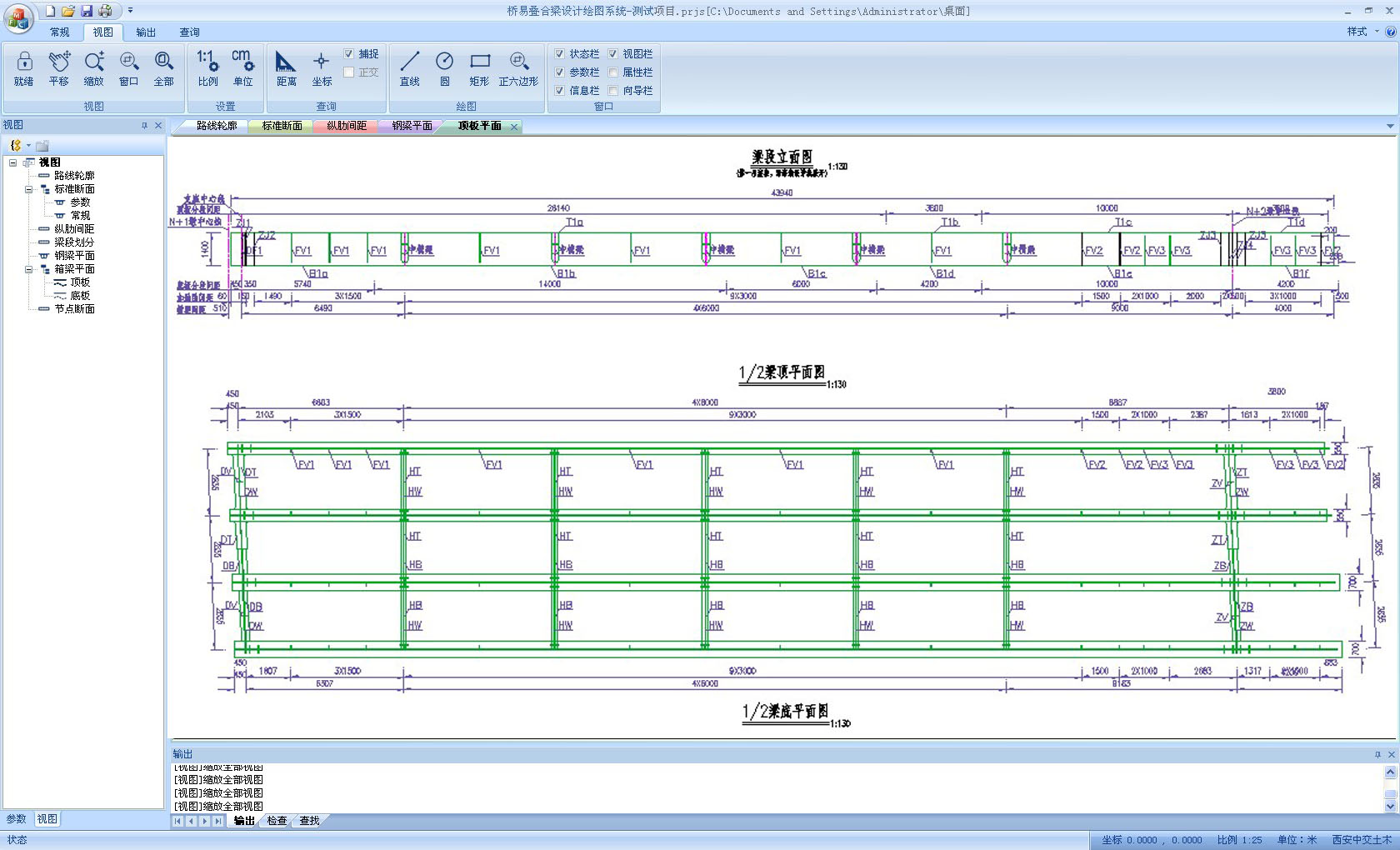Choose the 直线 line drawing tool
Screen dimensions: 1400x850
[x=409, y=68]
